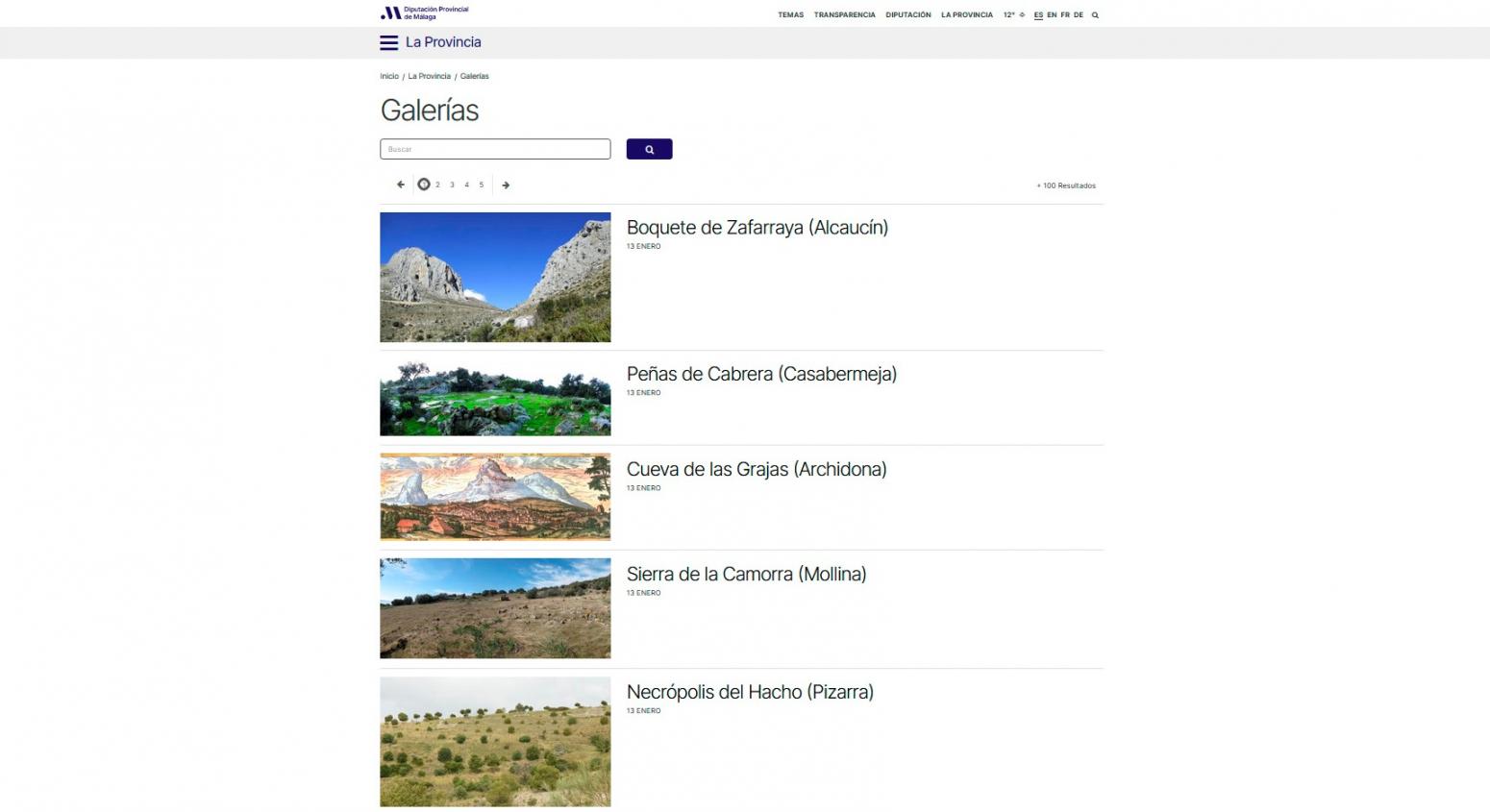Go to next page with right arrow
Image resolution: width=1490 pixels, height=812 pixels.
(x=506, y=185)
